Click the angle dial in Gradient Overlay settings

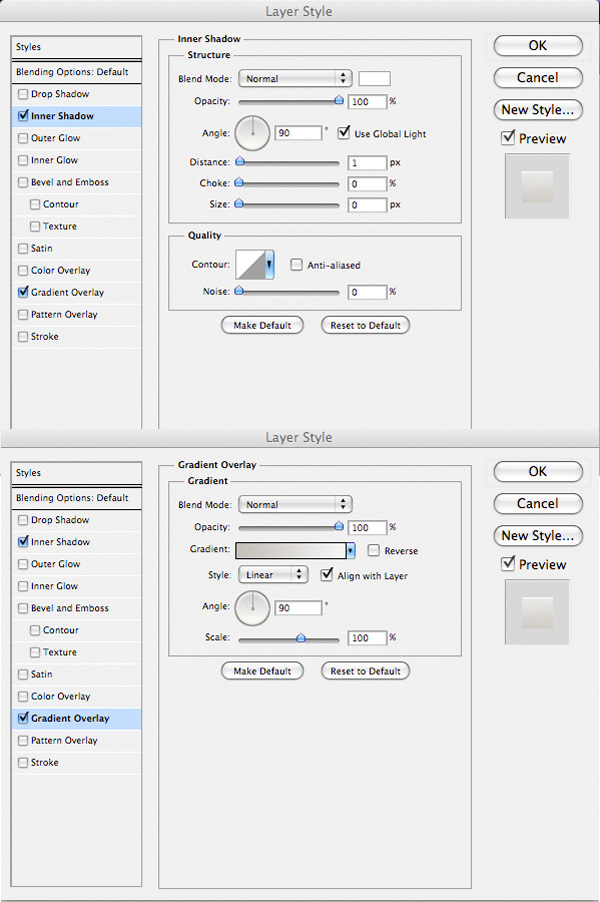pyautogui.click(x=253, y=608)
